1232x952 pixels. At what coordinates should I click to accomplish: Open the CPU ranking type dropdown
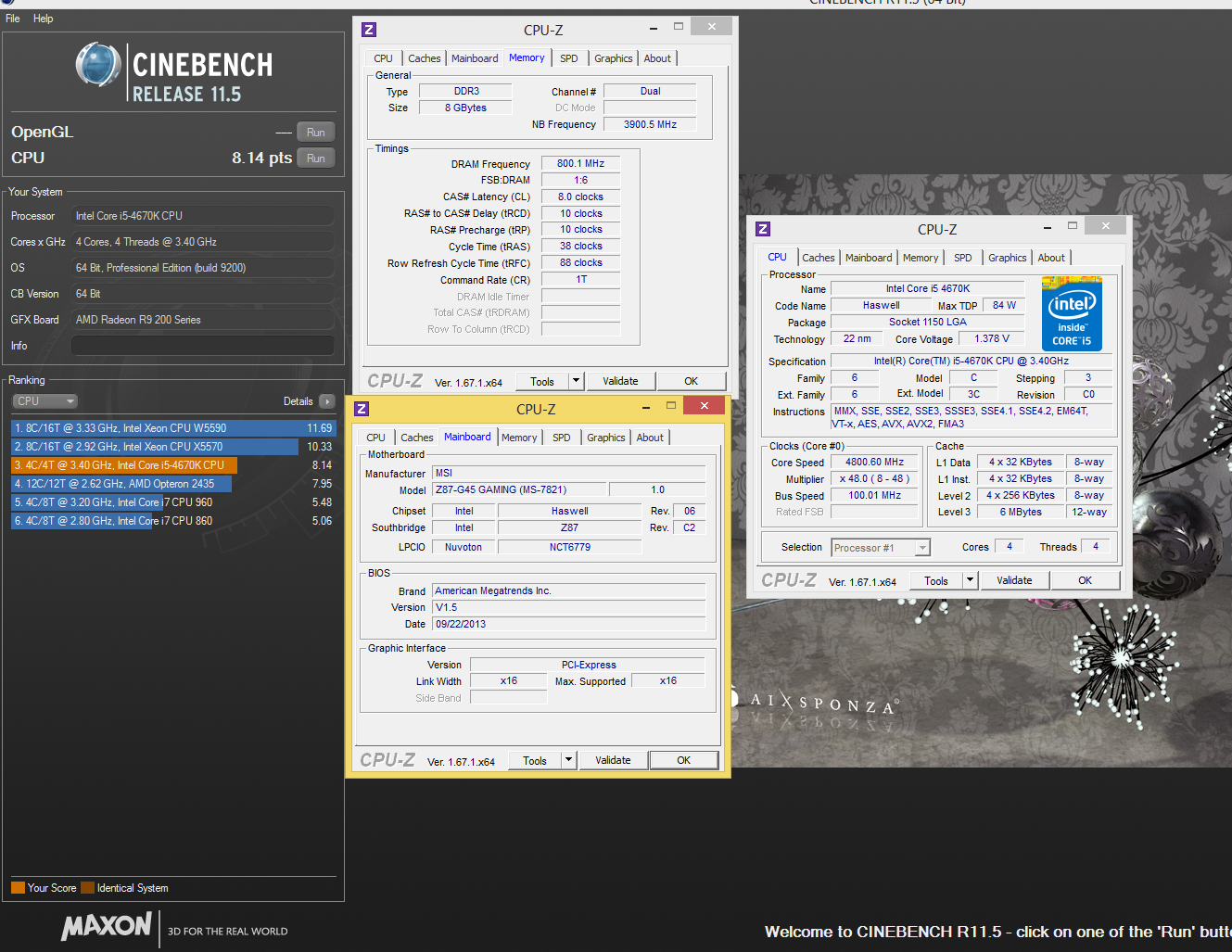pyautogui.click(x=44, y=401)
